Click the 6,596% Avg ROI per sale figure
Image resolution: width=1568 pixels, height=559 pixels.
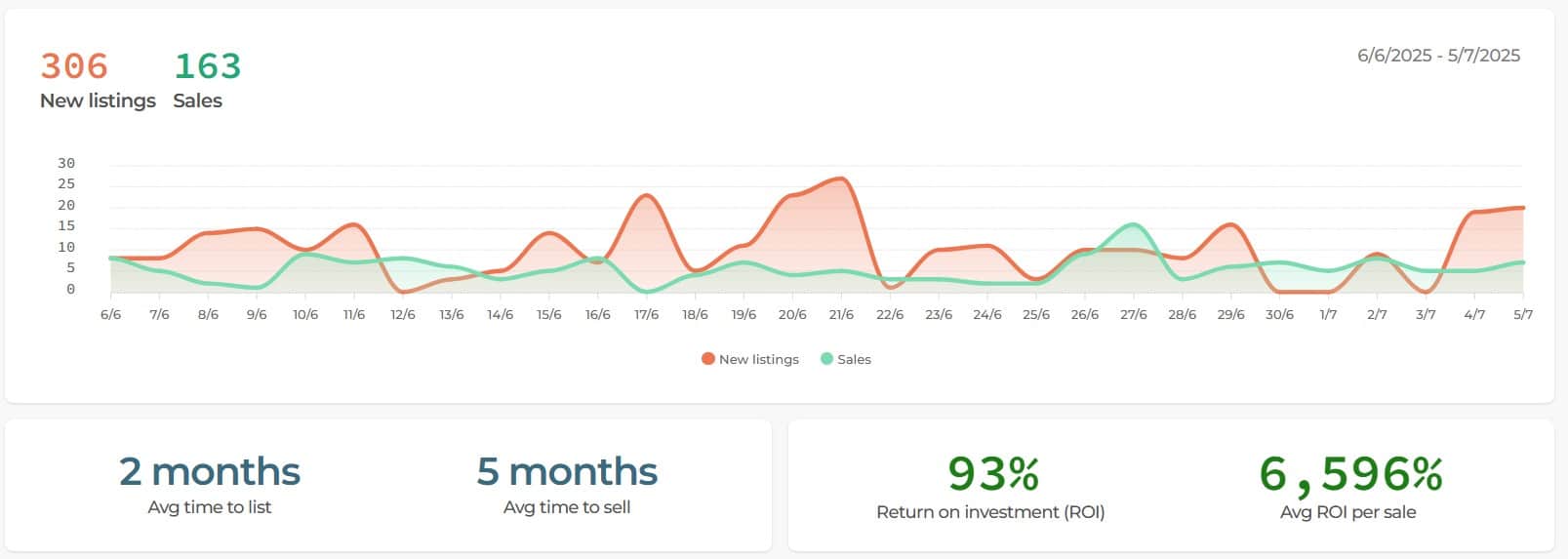[1349, 474]
